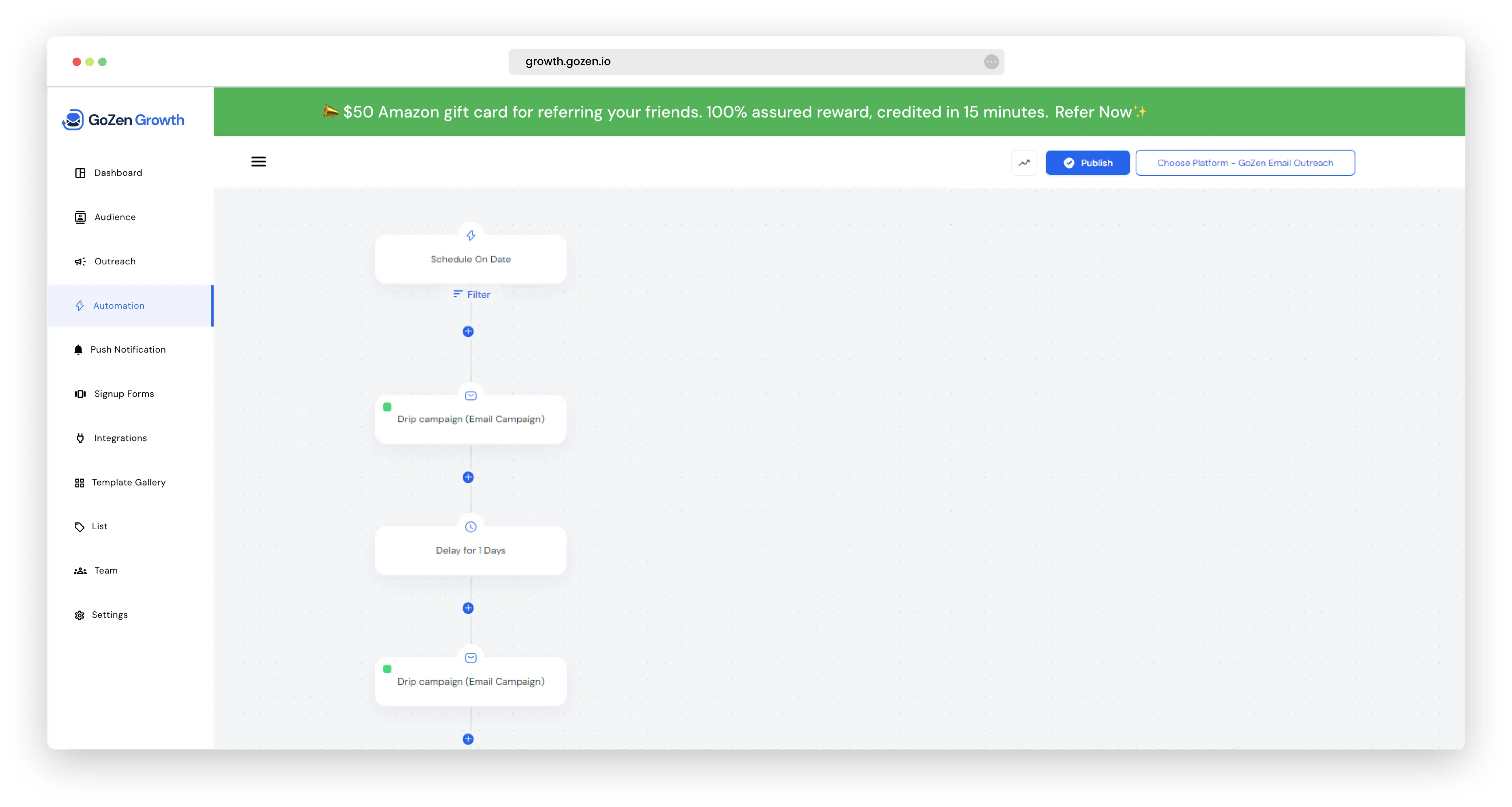
Task: Click envelope icon on first Drip campaign
Action: [470, 395]
